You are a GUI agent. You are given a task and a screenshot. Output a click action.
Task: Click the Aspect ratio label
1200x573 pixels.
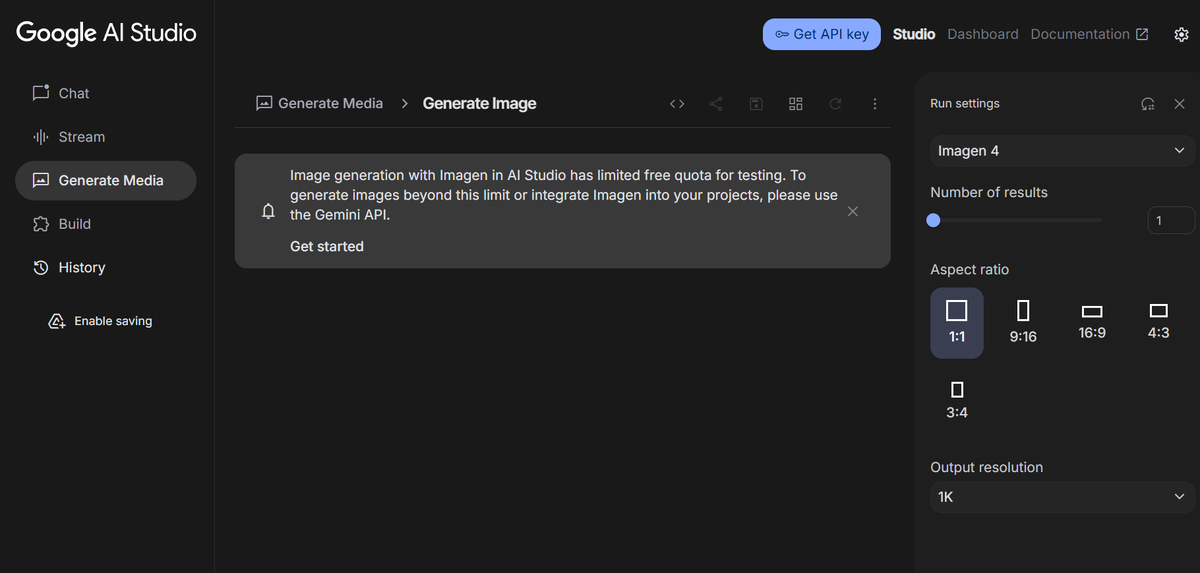click(x=970, y=270)
